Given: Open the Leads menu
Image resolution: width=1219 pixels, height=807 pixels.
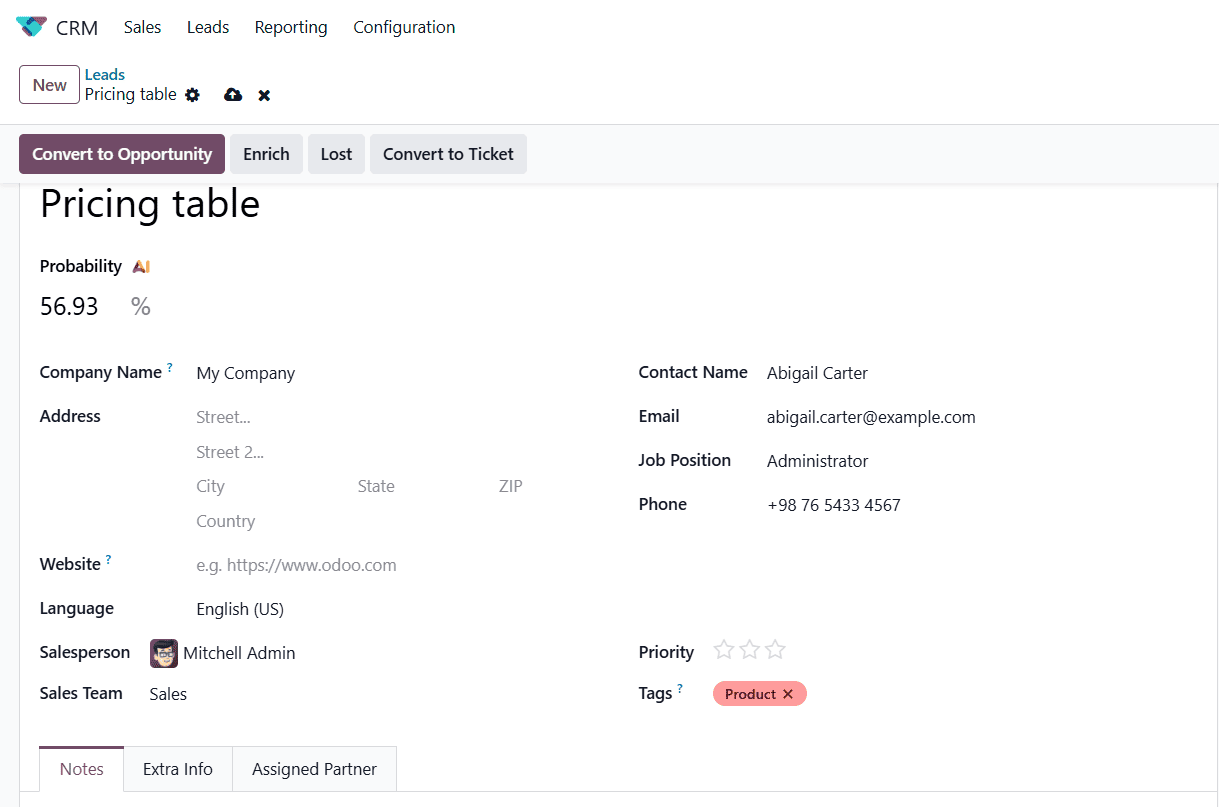Looking at the screenshot, I should pyautogui.click(x=208, y=27).
